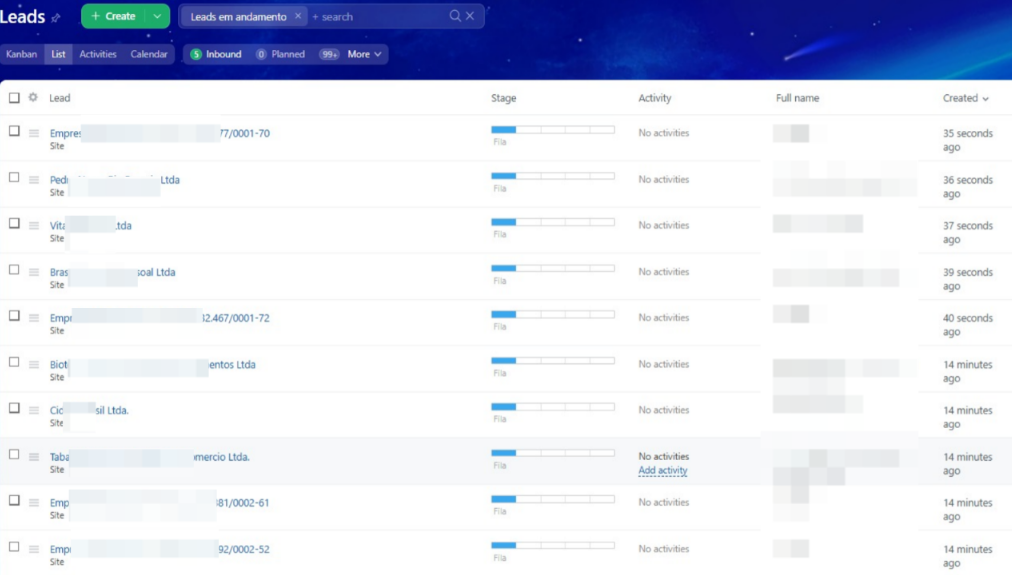Check the box for the 'Pedr... Ltda' lead
The image size is (1012, 575).
[x=14, y=177]
